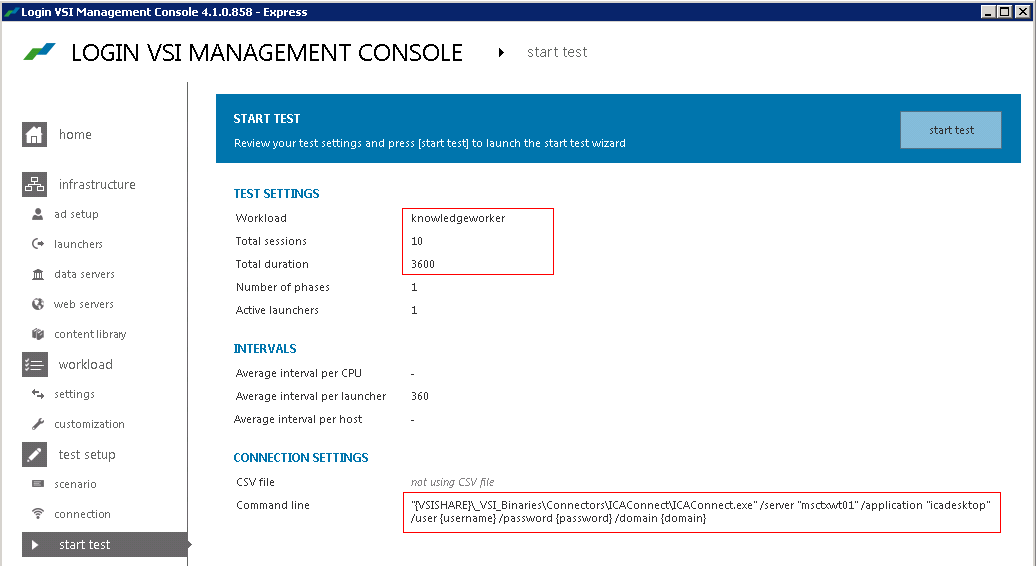The width and height of the screenshot is (1036, 566).
Task: Open connection page
Action: (x=82, y=514)
